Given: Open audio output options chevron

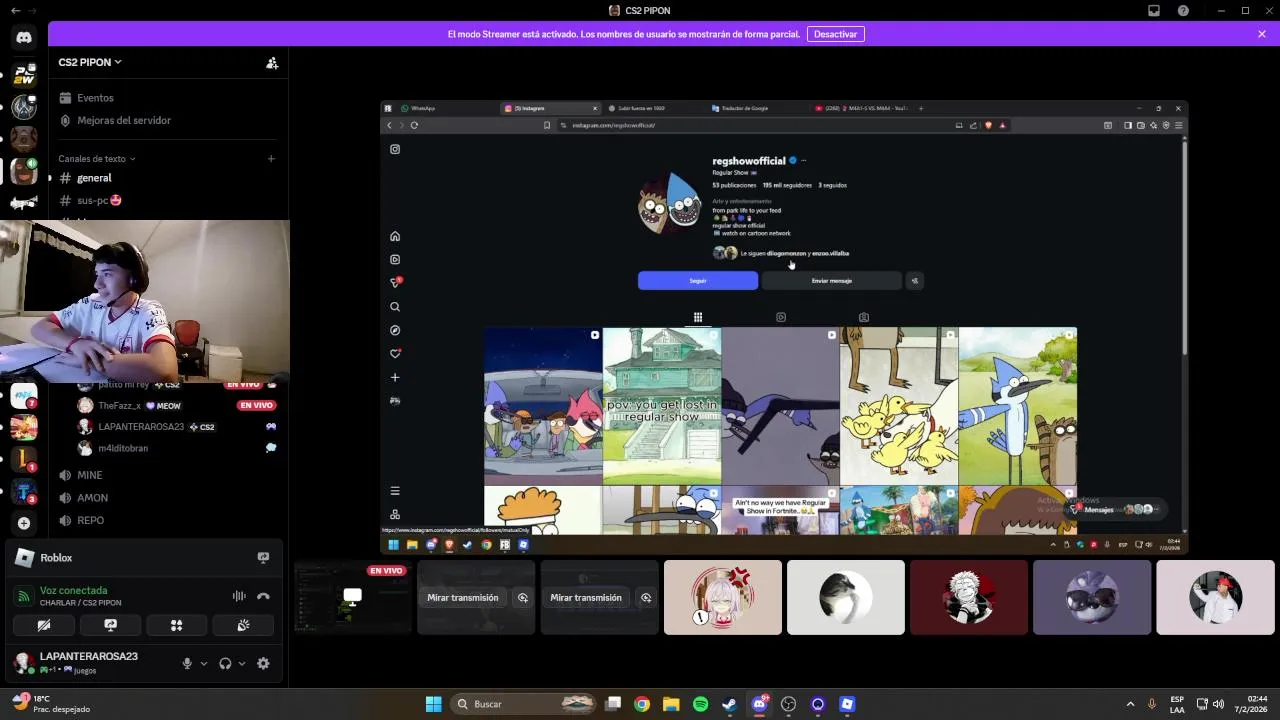Looking at the screenshot, I should [x=242, y=663].
